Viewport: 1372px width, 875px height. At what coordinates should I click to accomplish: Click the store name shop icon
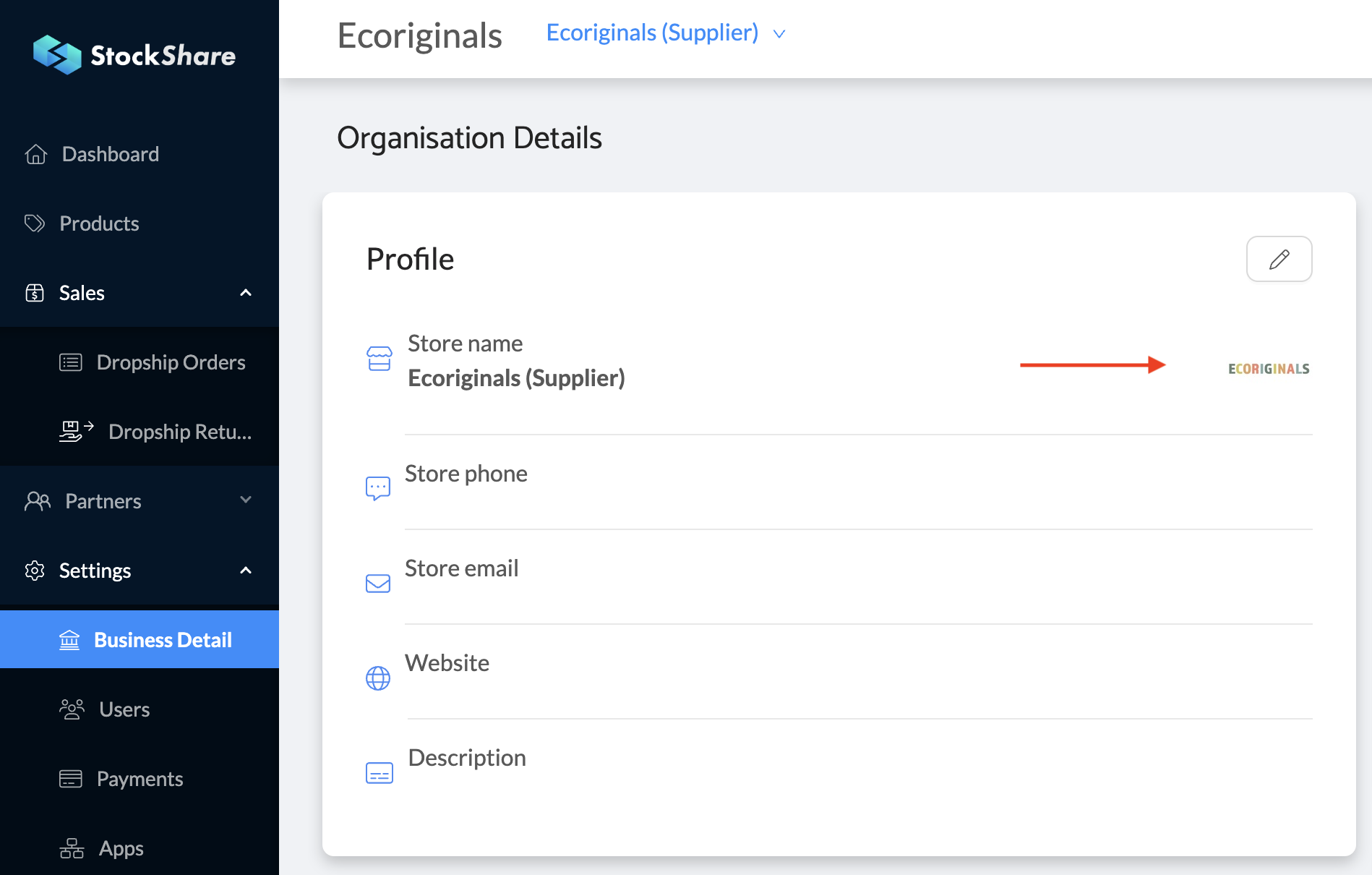click(x=380, y=359)
